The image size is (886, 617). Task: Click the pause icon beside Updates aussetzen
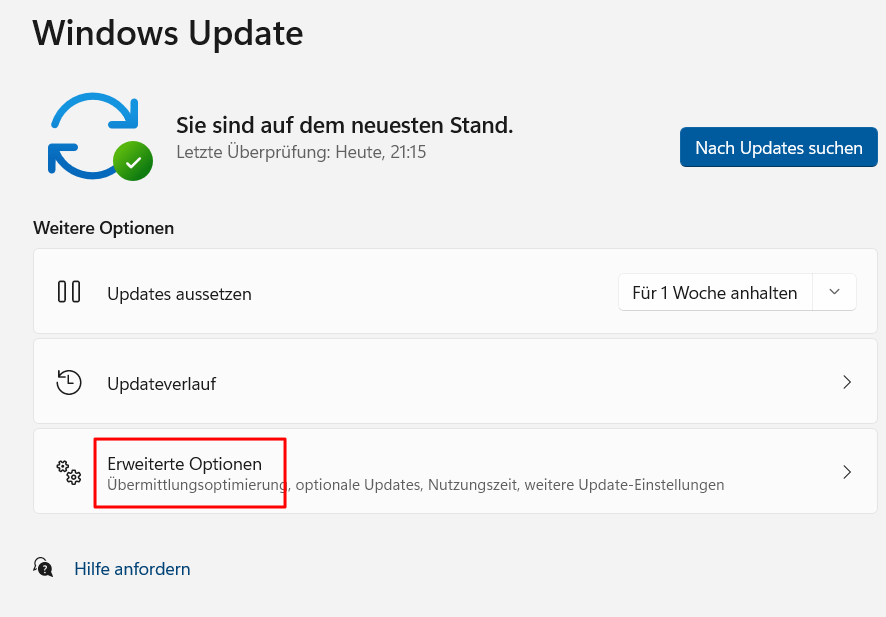pyautogui.click(x=69, y=292)
